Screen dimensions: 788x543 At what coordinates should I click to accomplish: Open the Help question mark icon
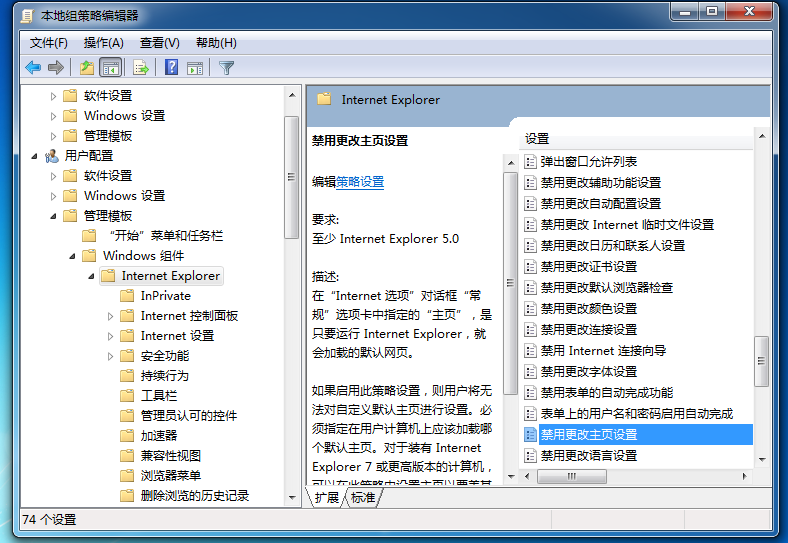point(171,67)
